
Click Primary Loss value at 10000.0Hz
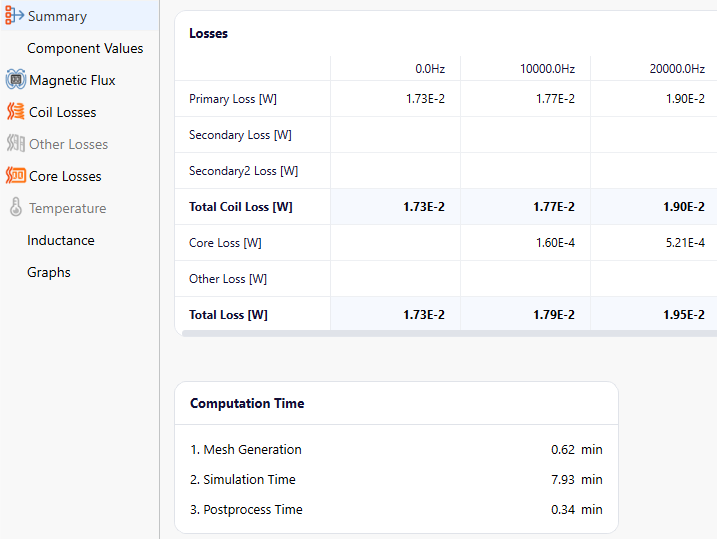tap(555, 99)
